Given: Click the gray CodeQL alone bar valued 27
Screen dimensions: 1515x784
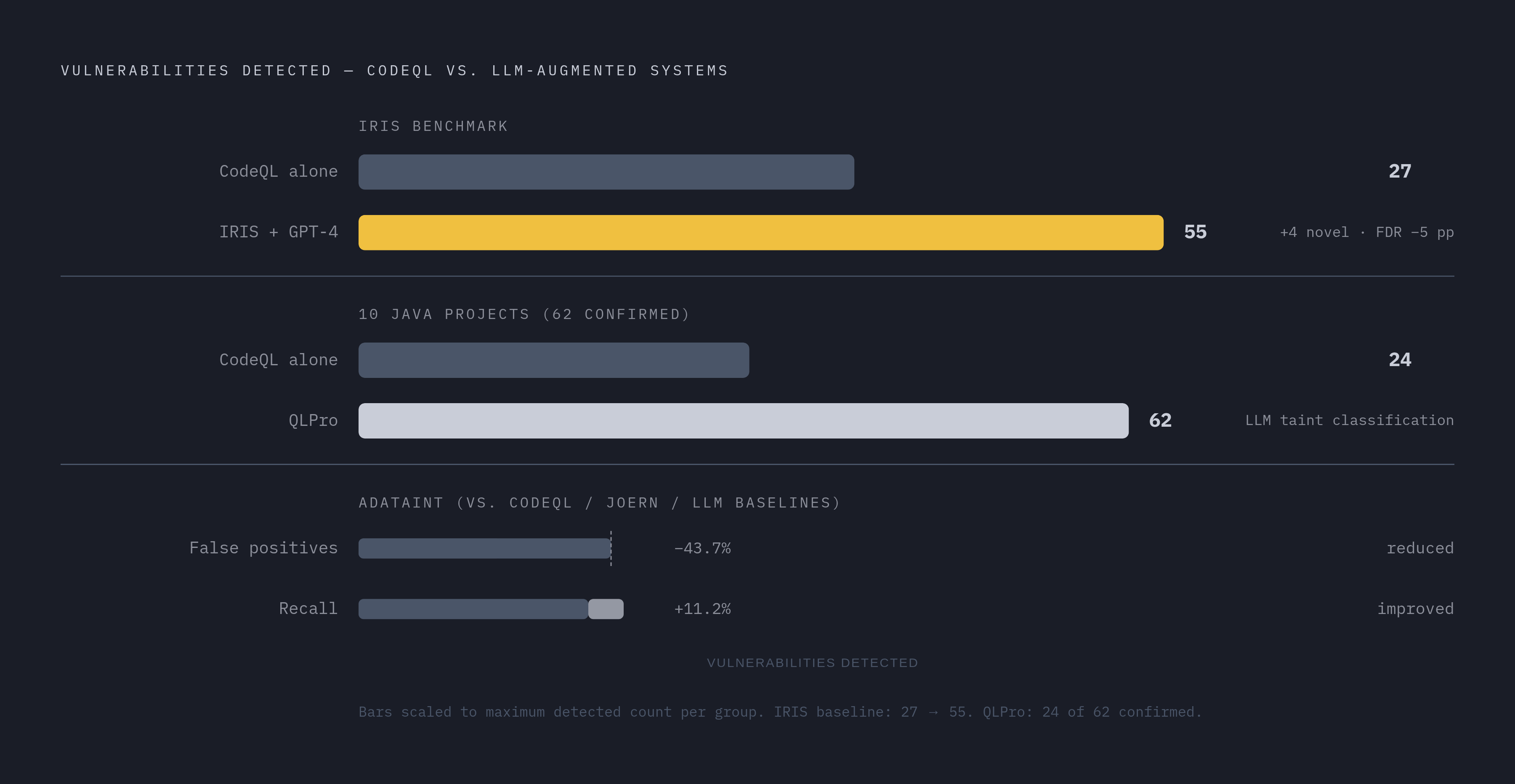Looking at the screenshot, I should 606,172.
